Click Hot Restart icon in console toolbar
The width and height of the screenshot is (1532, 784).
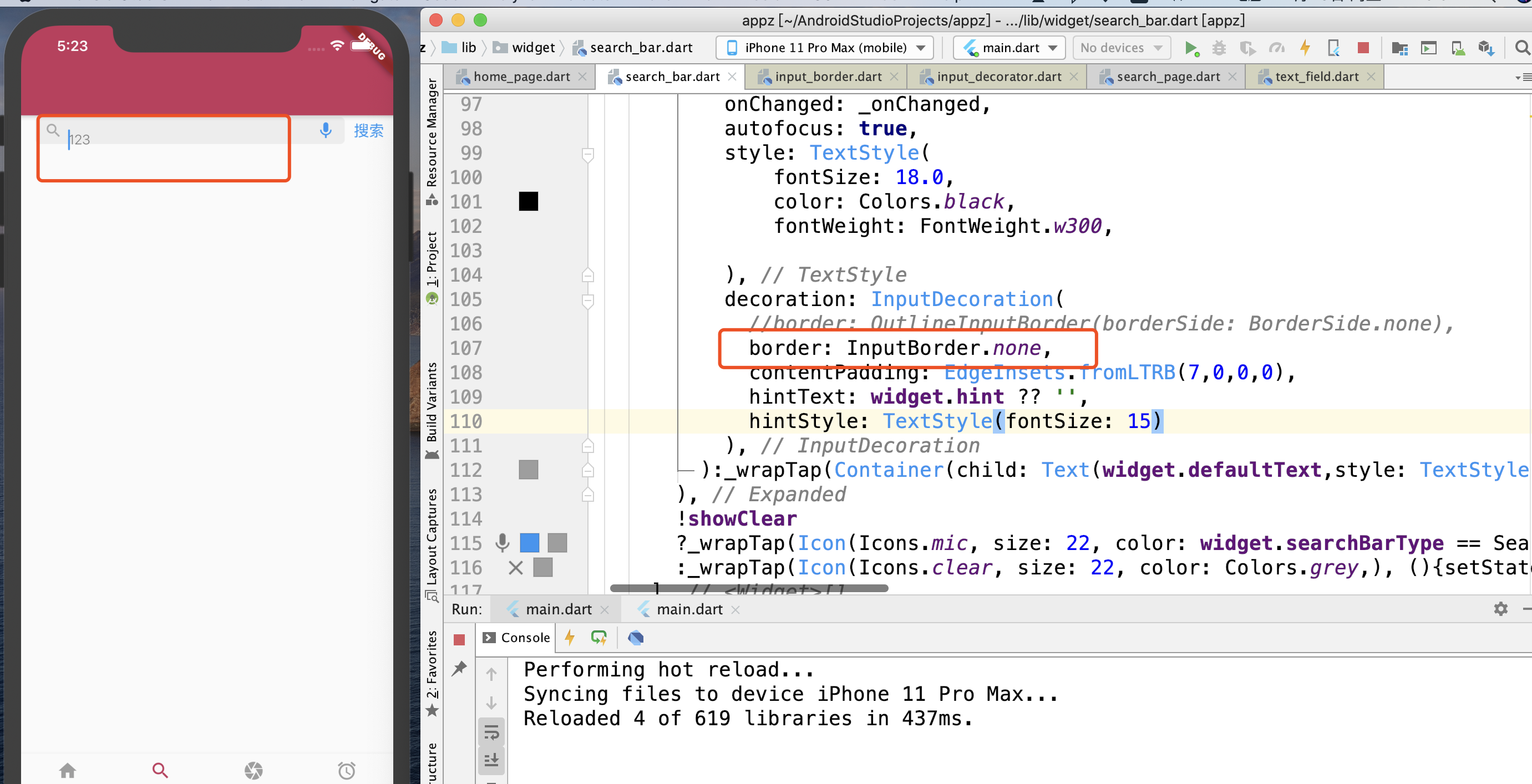[598, 638]
